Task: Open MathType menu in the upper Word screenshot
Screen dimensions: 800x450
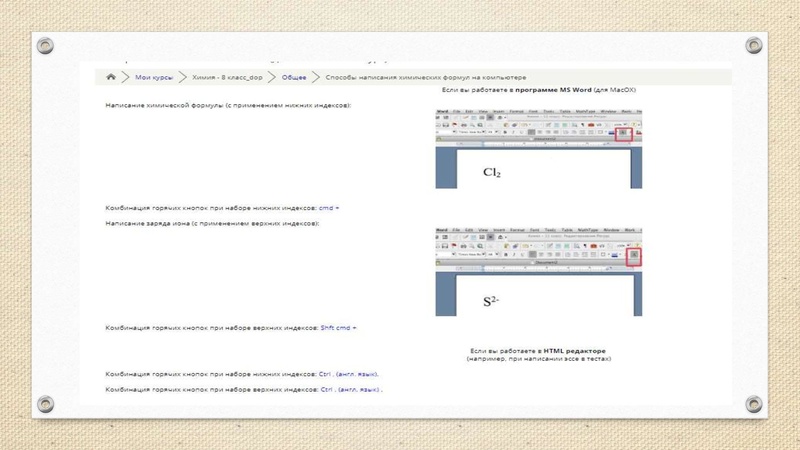Action: tap(587, 111)
